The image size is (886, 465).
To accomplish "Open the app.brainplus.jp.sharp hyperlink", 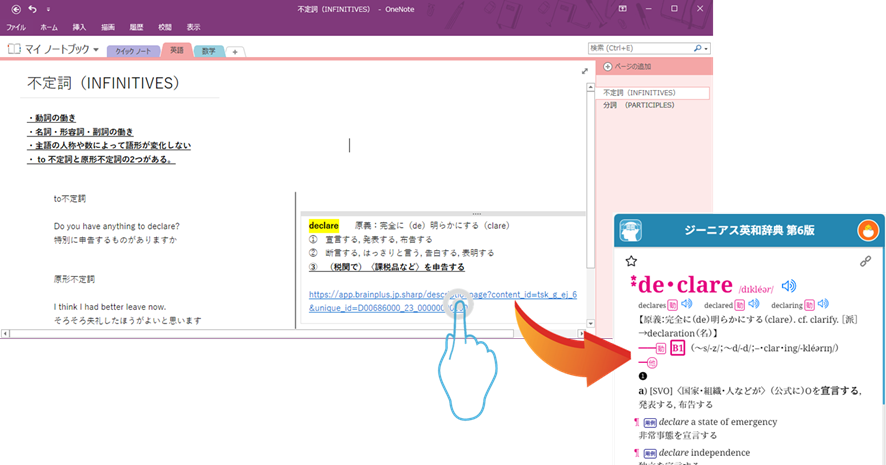I will (x=442, y=301).
